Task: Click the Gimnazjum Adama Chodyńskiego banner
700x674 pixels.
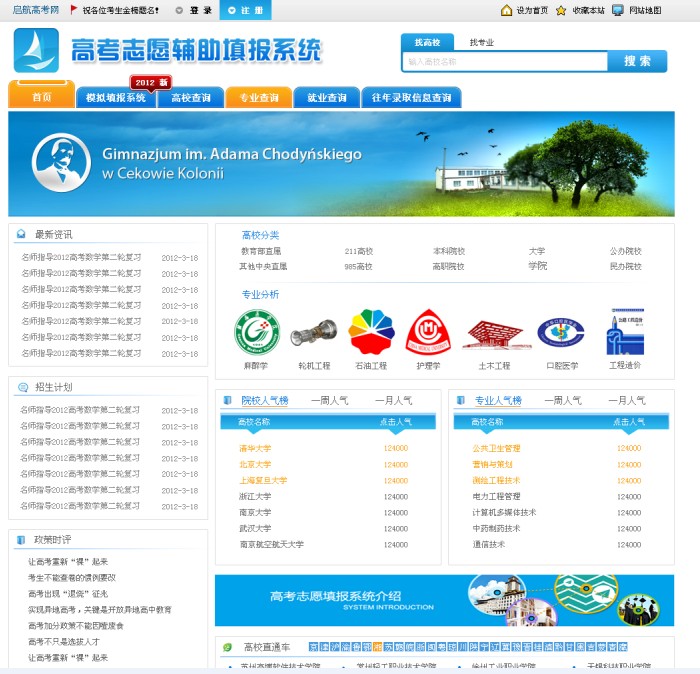Action: coord(341,164)
